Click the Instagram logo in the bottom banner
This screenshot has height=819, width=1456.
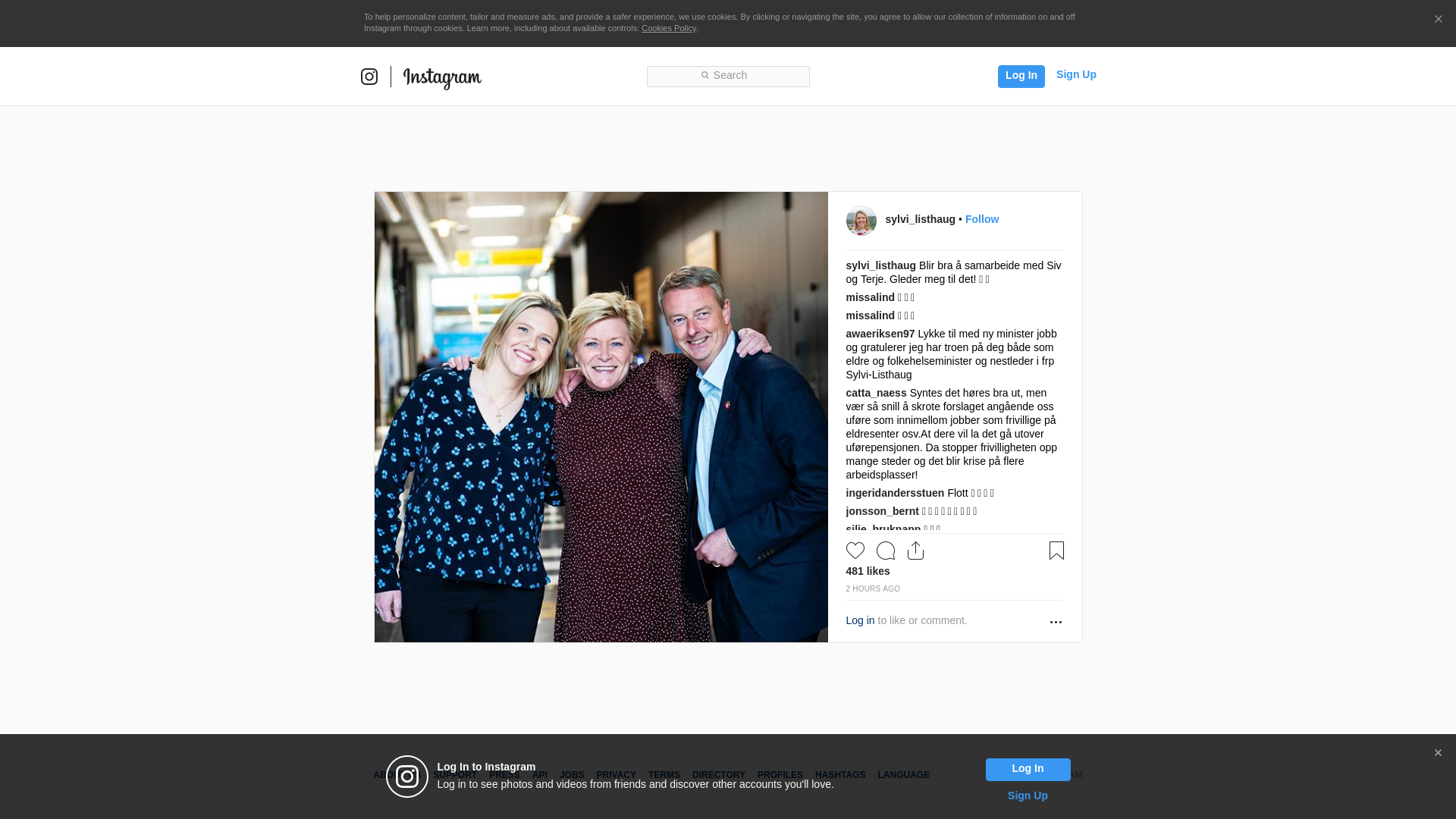tap(407, 777)
